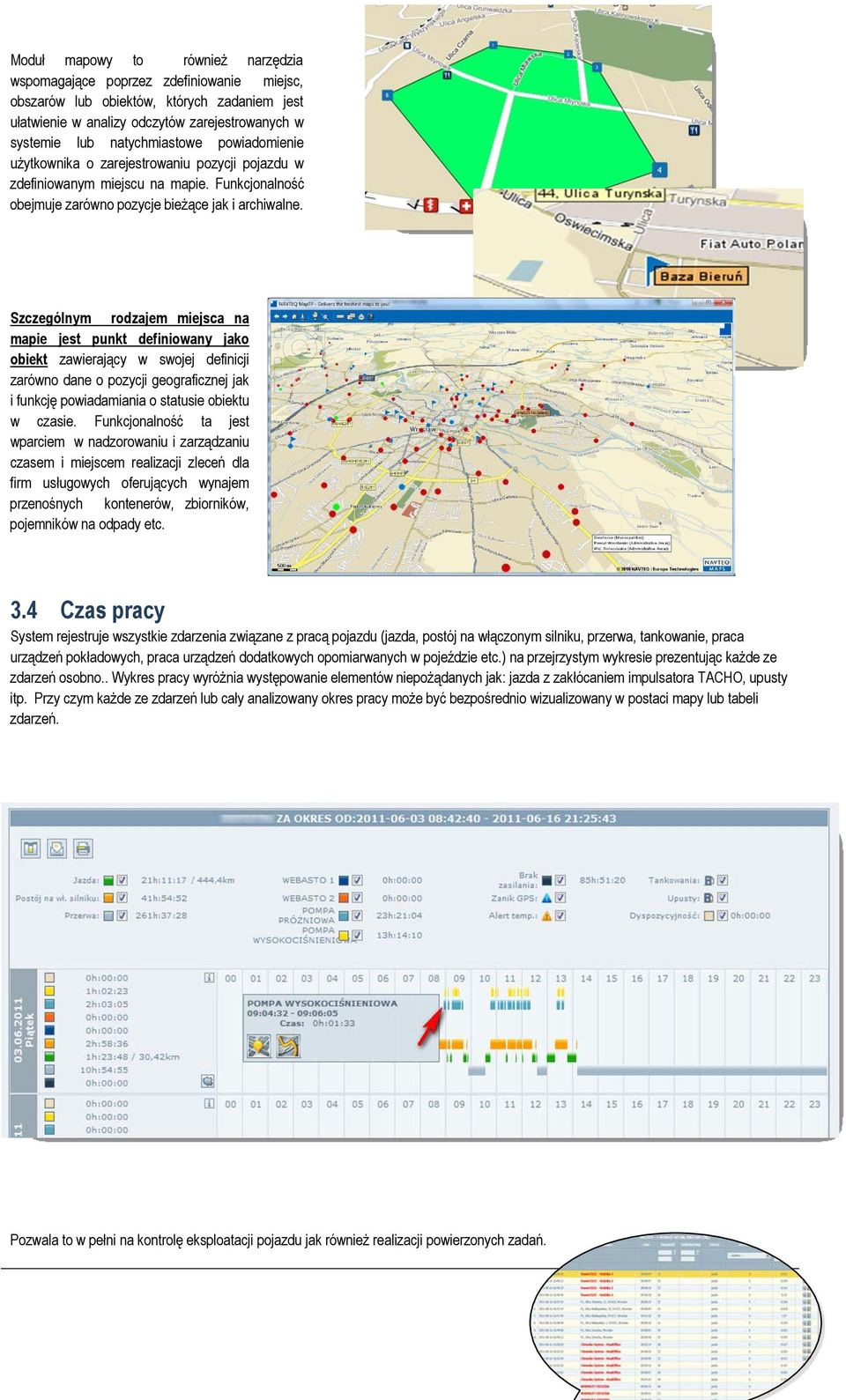This screenshot has height=1400, width=846.
Task: Click the Tankowania fuel icon
Action: pyautogui.click(x=709, y=879)
